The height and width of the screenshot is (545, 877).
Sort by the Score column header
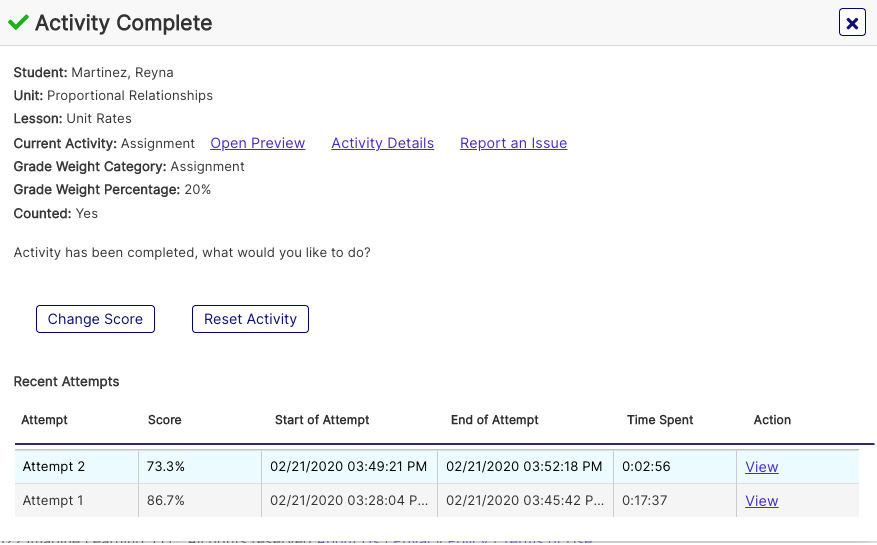pyautogui.click(x=164, y=420)
